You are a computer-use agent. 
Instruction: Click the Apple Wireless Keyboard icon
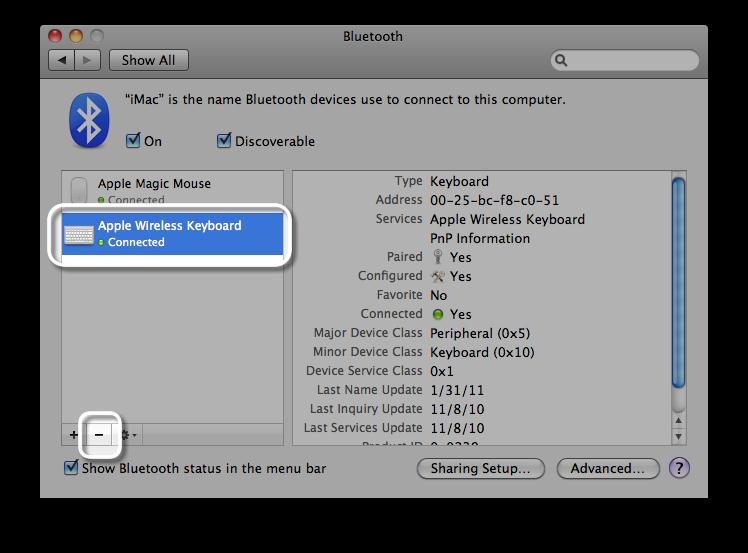point(79,234)
